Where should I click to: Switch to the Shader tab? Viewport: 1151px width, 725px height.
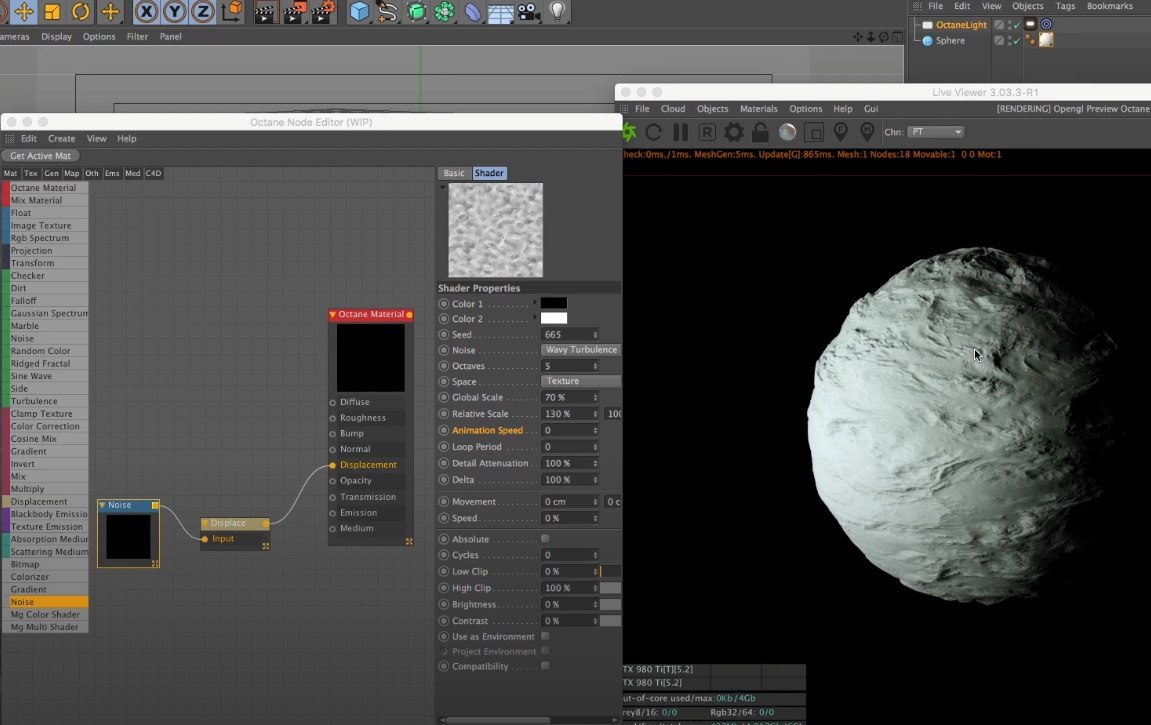tap(489, 173)
